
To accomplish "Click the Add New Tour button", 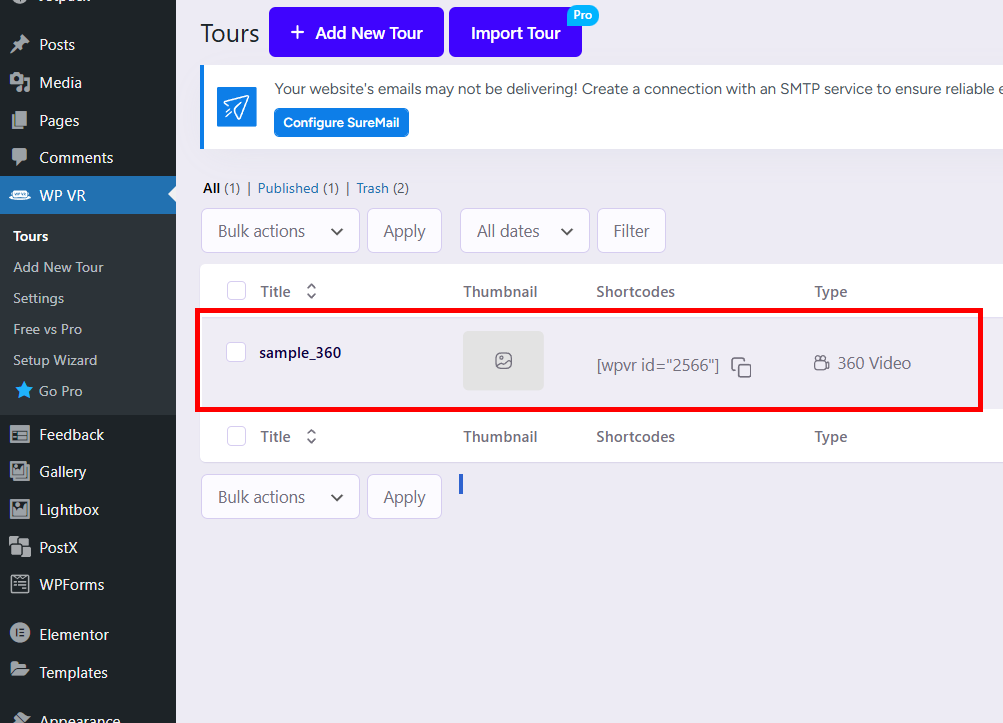I will [x=356, y=32].
